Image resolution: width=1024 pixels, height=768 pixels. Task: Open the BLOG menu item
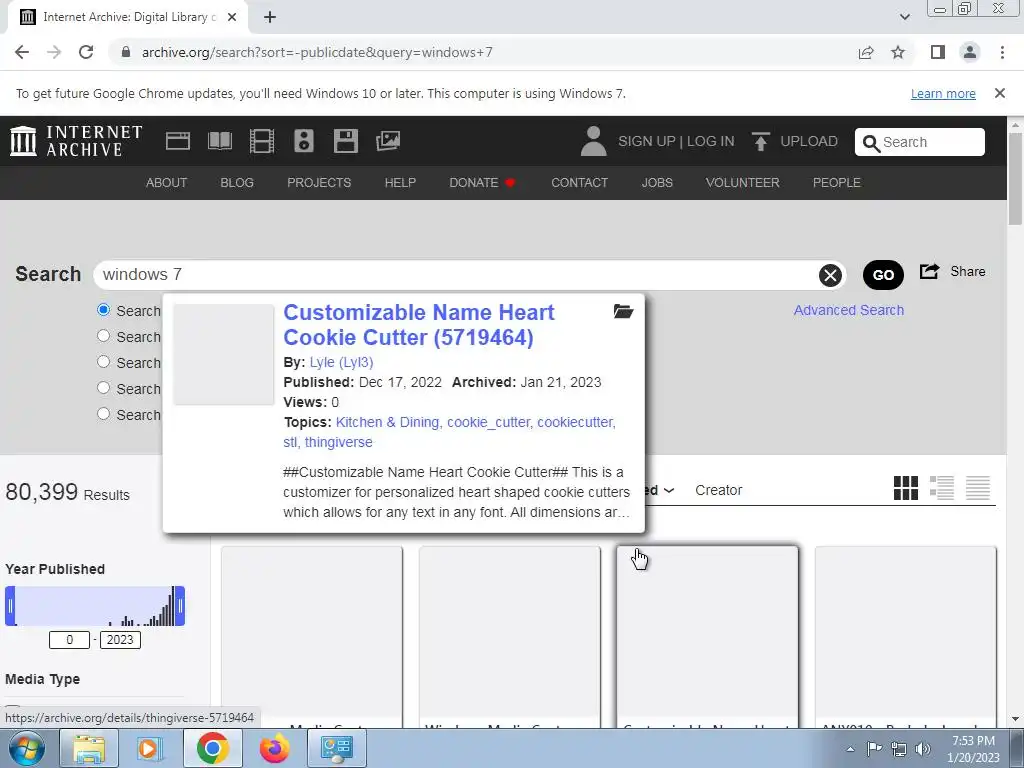tap(237, 183)
